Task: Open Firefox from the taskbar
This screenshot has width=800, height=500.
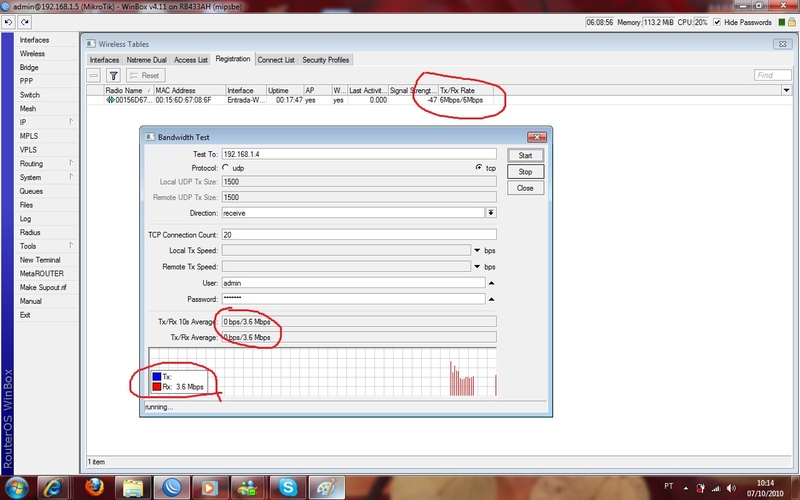Action: point(94,487)
